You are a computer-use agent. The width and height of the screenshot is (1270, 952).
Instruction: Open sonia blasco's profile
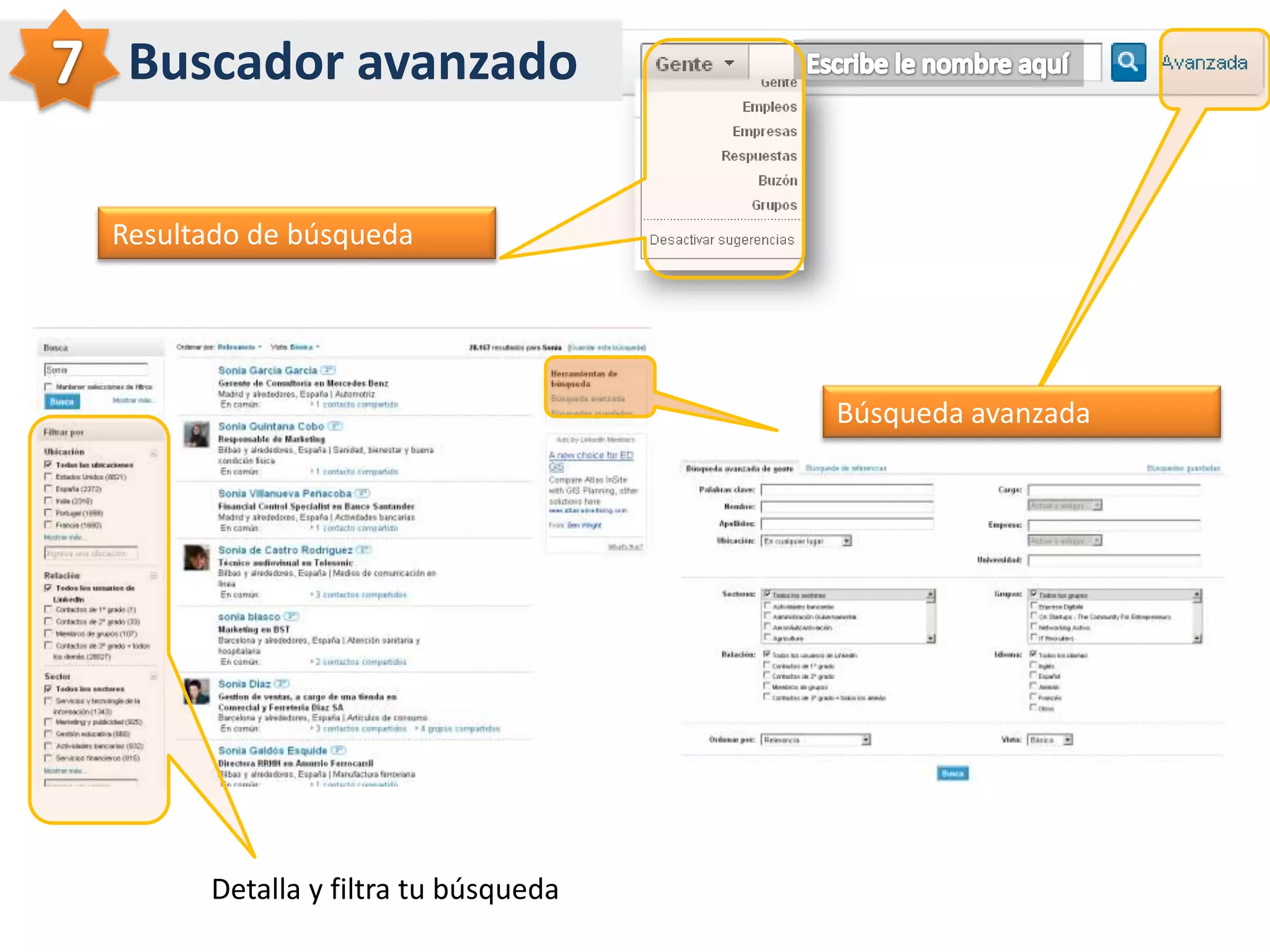(249, 617)
